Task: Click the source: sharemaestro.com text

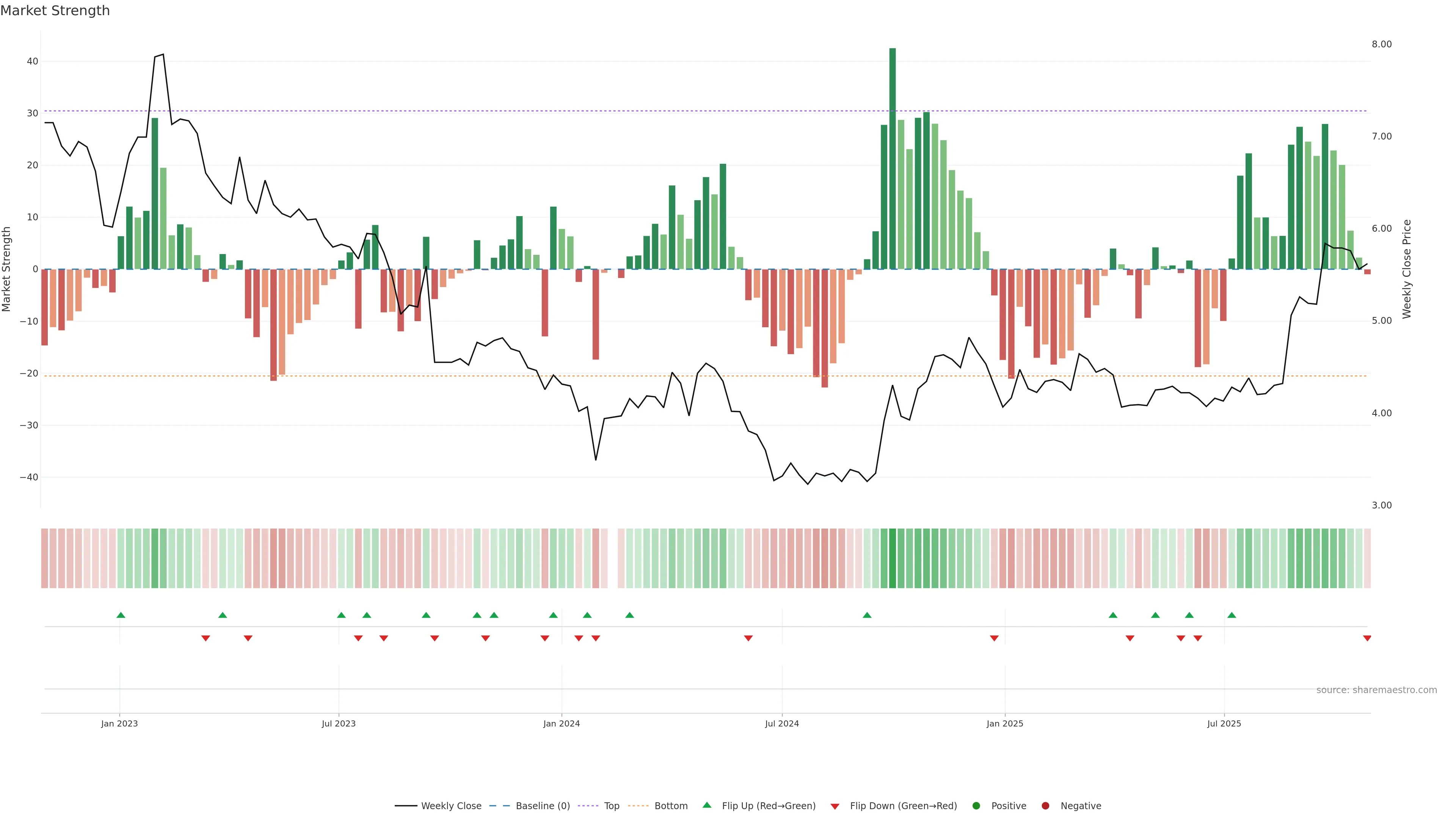Action: click(x=1376, y=690)
